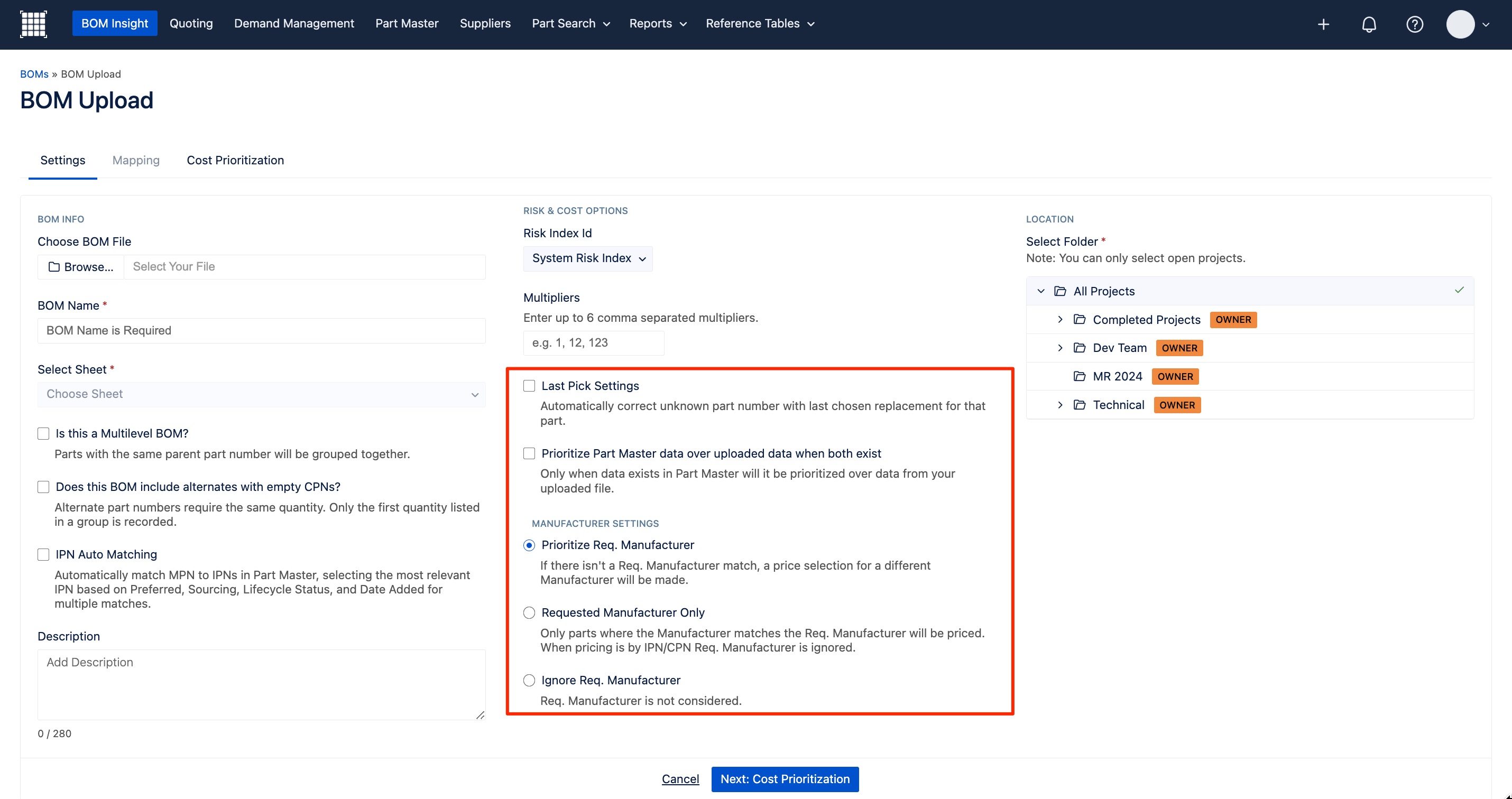The width and height of the screenshot is (1512, 799).
Task: Click the Multipliers input field
Action: click(x=593, y=342)
